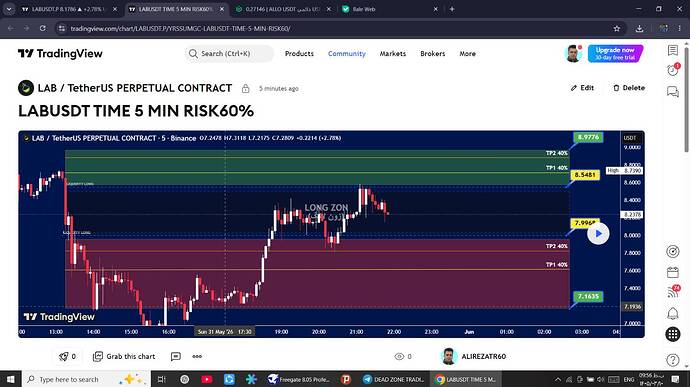
Task: Click the 7.1635 green price label
Action: [x=588, y=296]
